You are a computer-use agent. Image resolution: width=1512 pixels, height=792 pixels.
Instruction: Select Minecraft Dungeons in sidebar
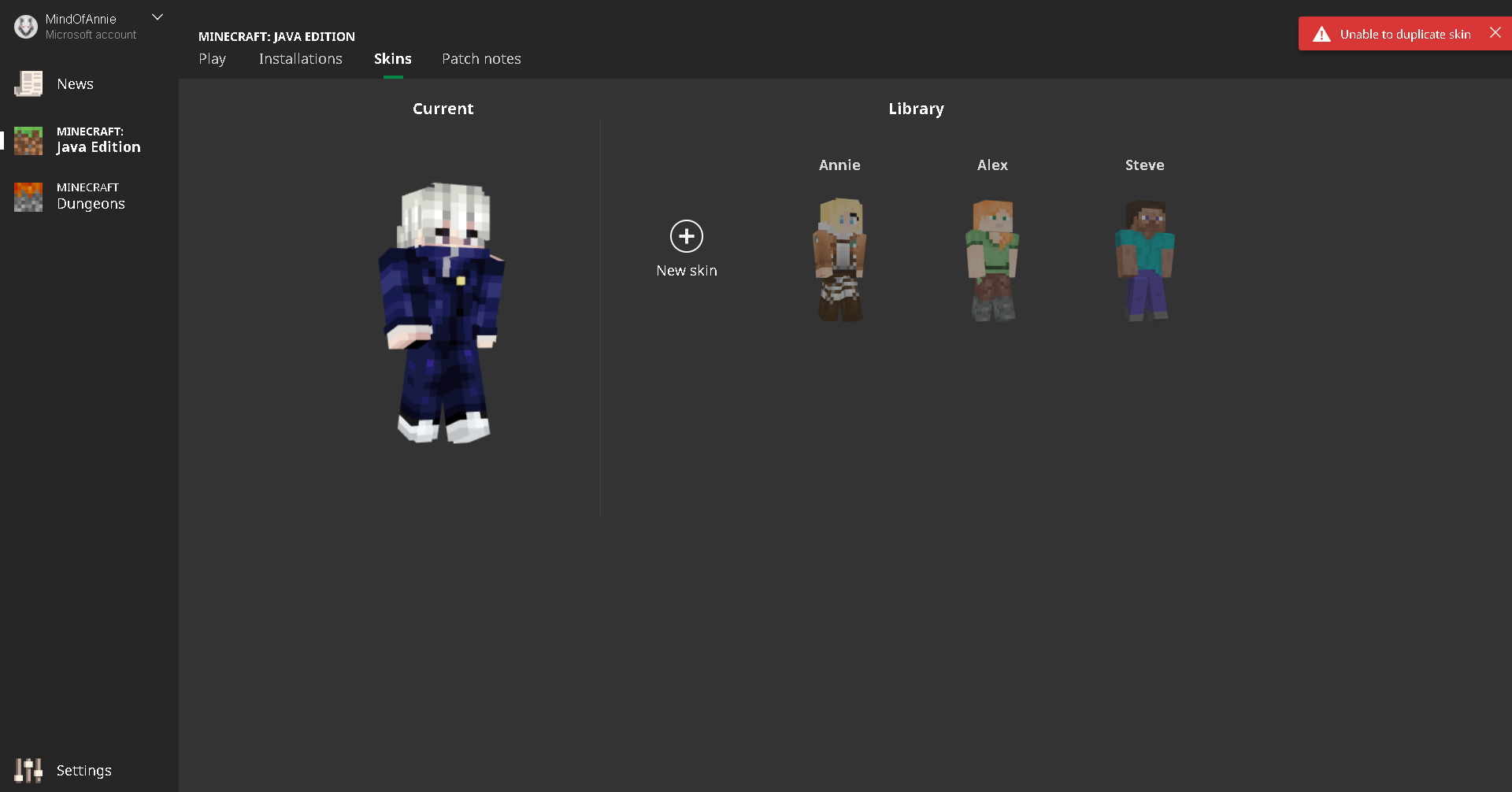pyautogui.click(x=91, y=197)
